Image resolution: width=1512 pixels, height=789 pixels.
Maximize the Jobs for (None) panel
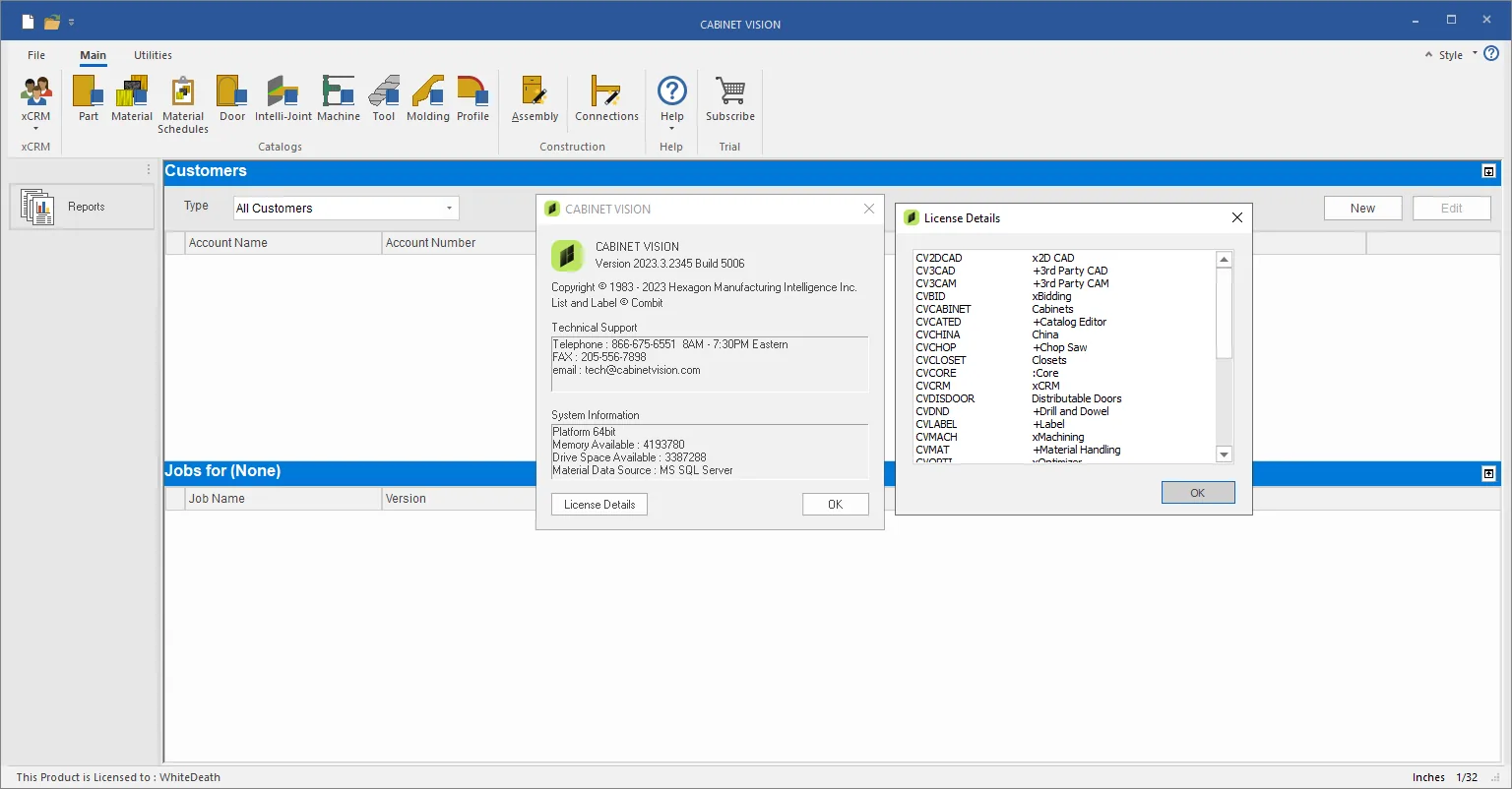[x=1488, y=473]
